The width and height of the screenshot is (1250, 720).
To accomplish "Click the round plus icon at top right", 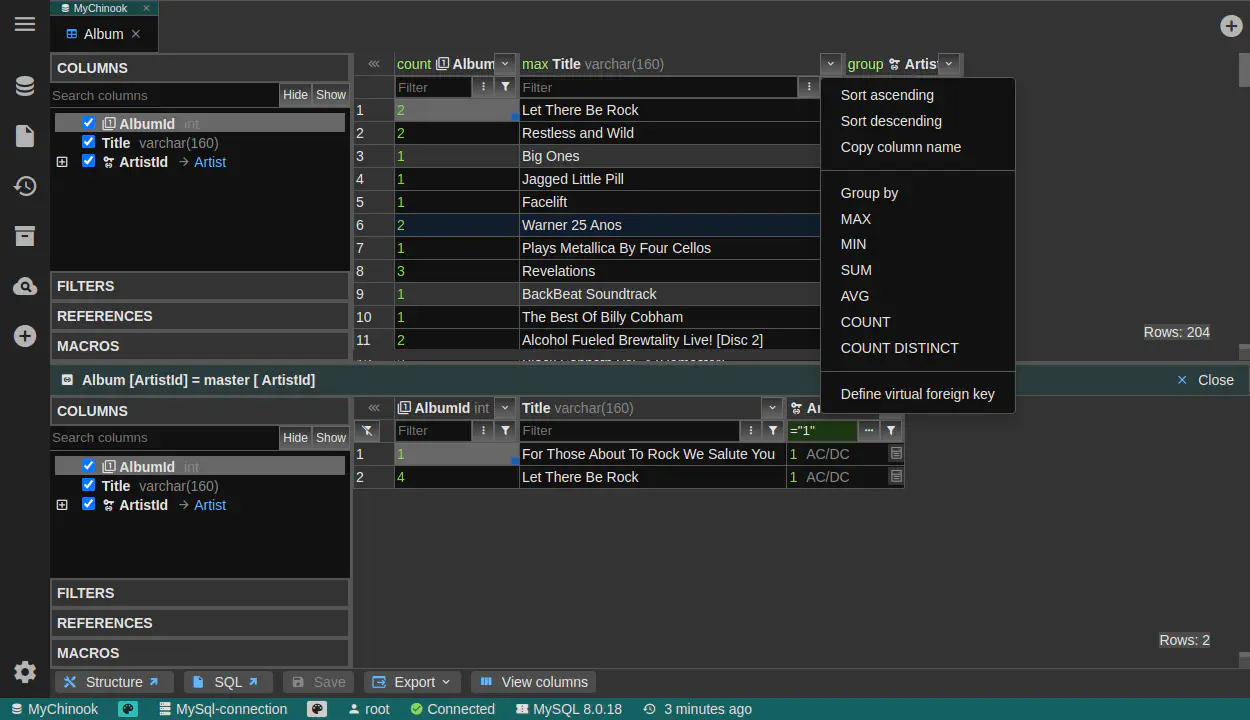I will tap(1231, 26).
